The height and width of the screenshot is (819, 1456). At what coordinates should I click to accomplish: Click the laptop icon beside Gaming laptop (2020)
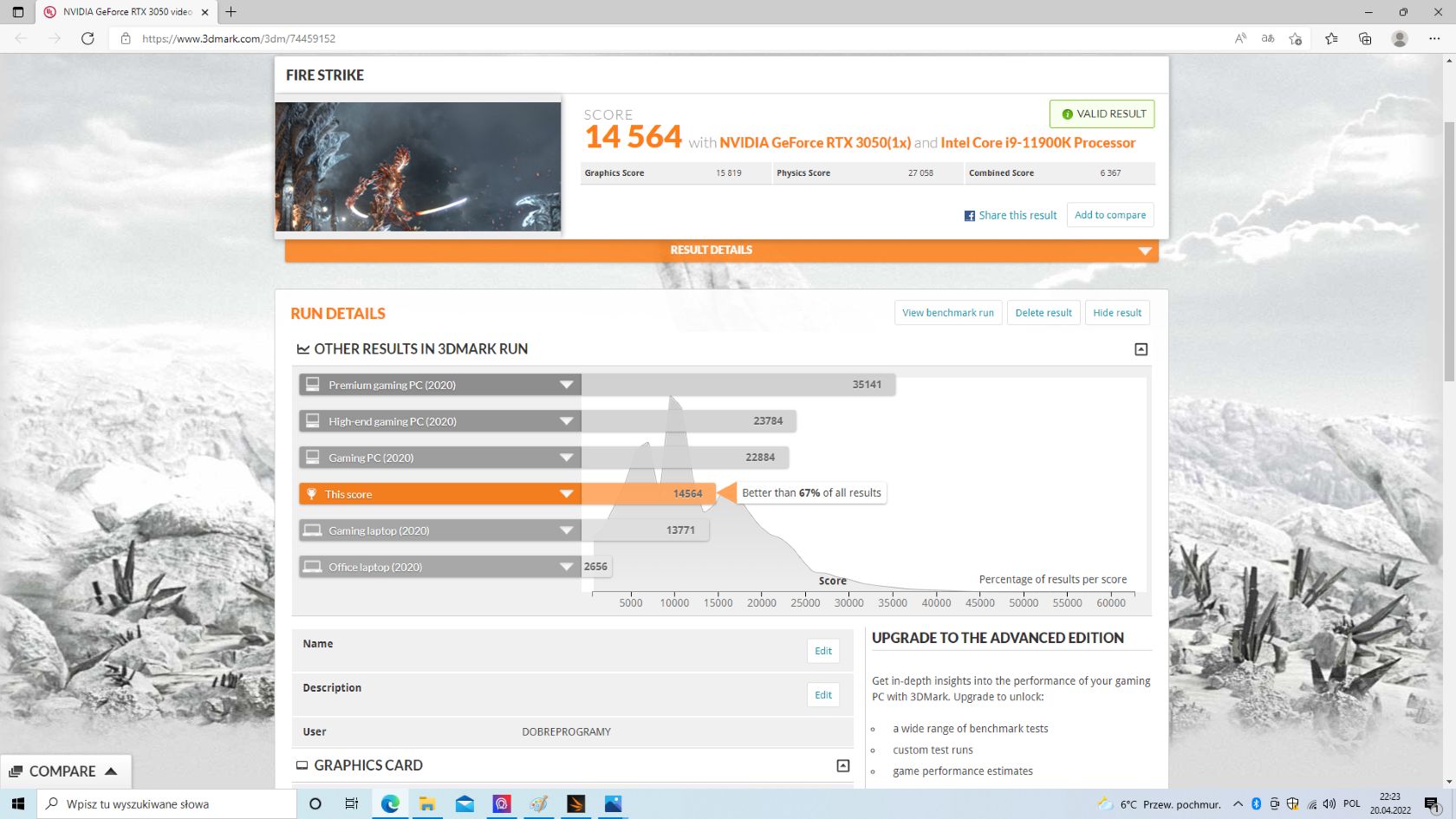coord(313,530)
